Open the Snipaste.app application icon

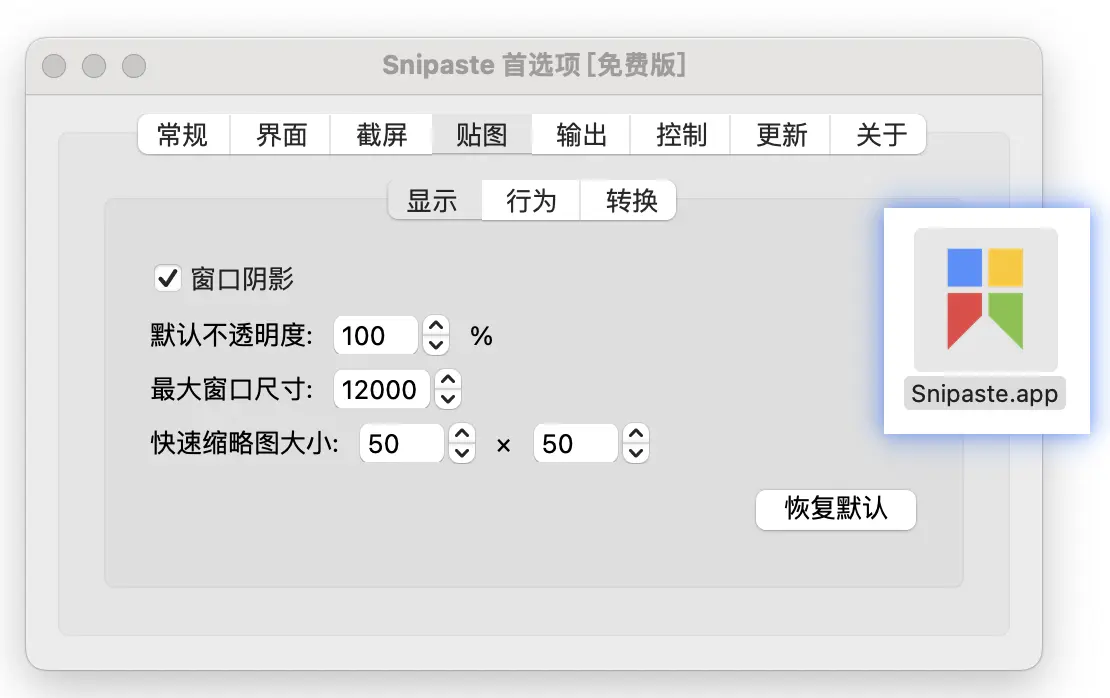pos(985,300)
